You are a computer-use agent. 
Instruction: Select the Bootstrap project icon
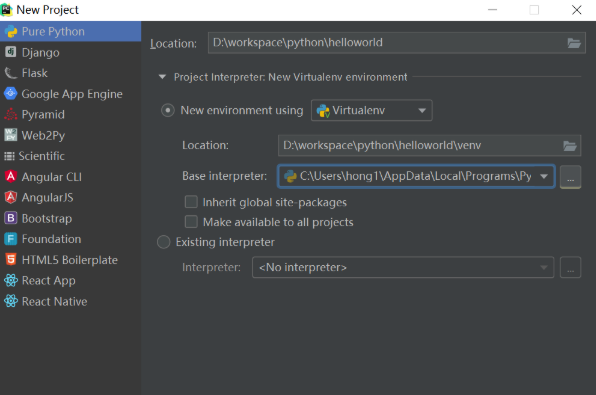point(11,218)
